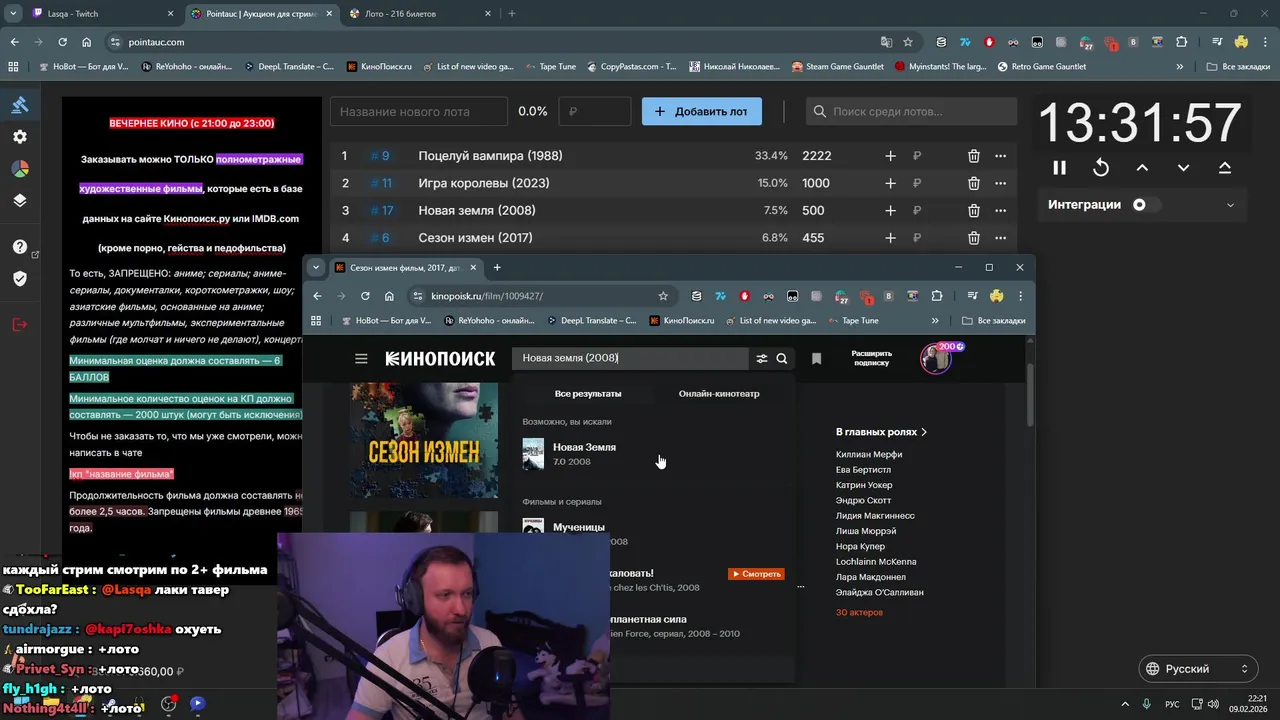
Task: Open actor Киллиан Мерфи page
Action: pos(869,455)
